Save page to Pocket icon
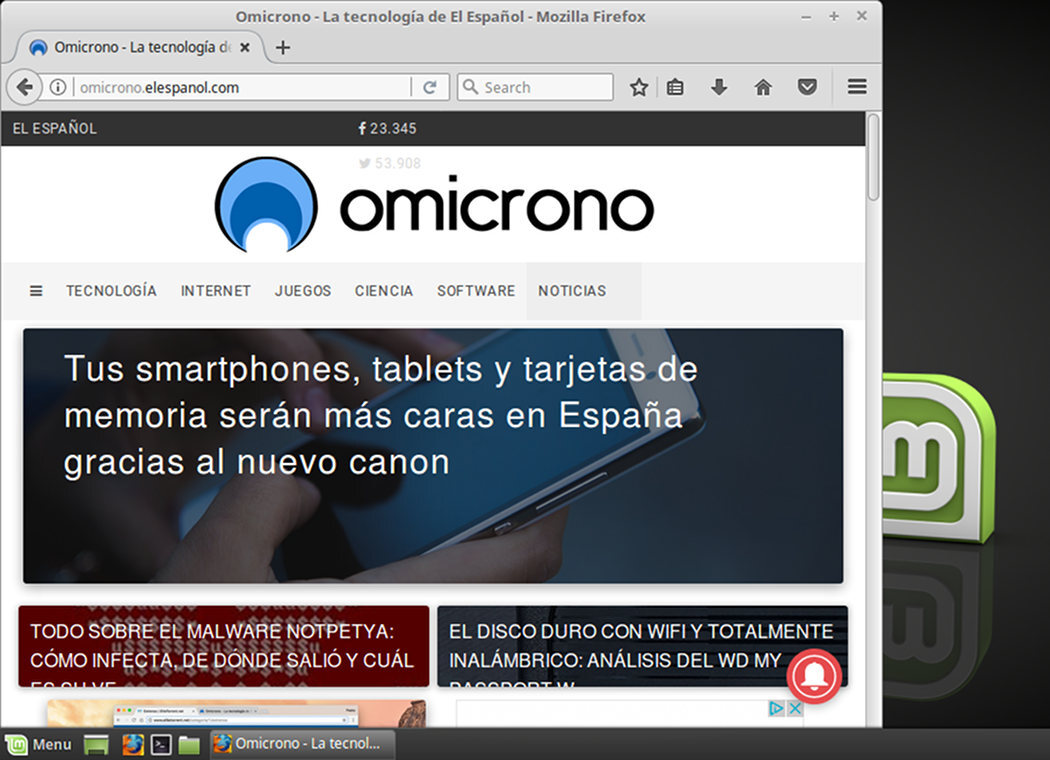 [x=807, y=87]
